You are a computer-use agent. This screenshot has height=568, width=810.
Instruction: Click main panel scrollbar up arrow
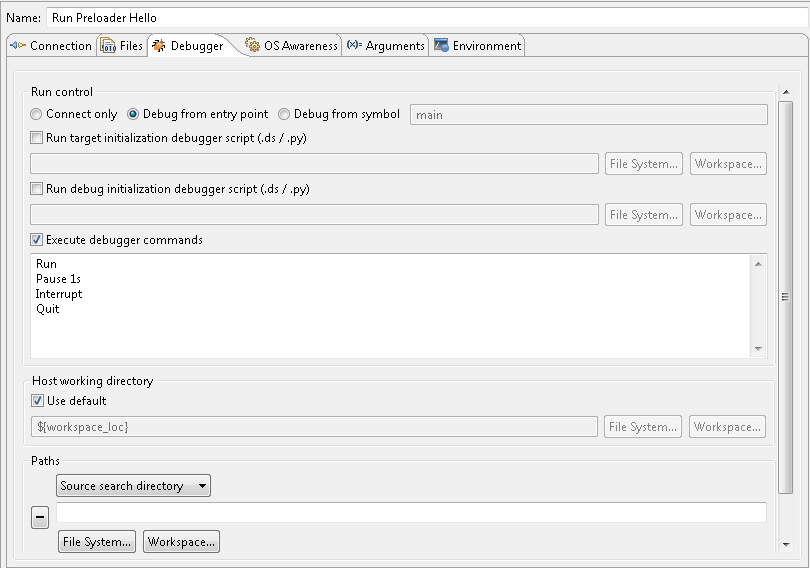coord(786,92)
